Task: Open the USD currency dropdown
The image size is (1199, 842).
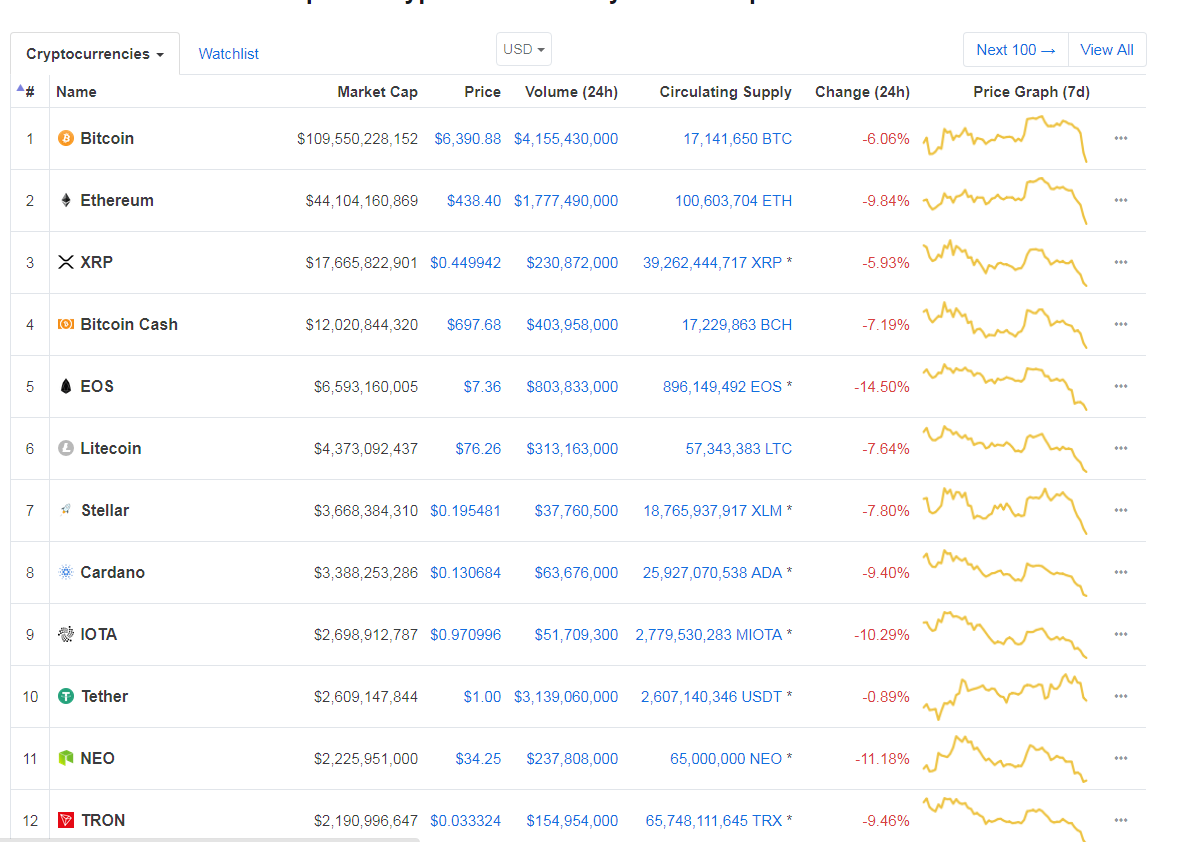Action: pos(524,49)
